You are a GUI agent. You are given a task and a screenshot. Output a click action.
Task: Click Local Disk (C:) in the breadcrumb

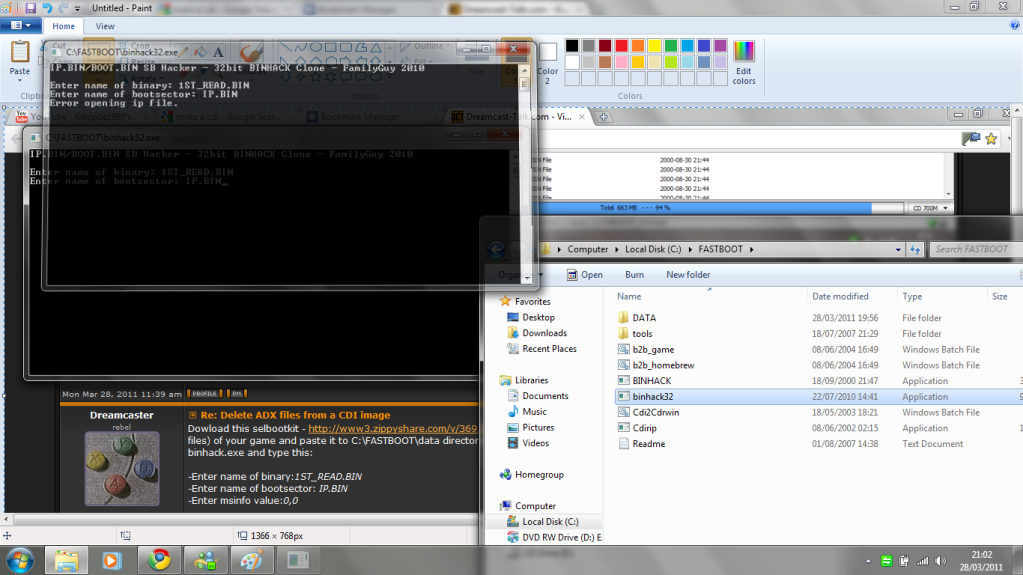tap(653, 249)
